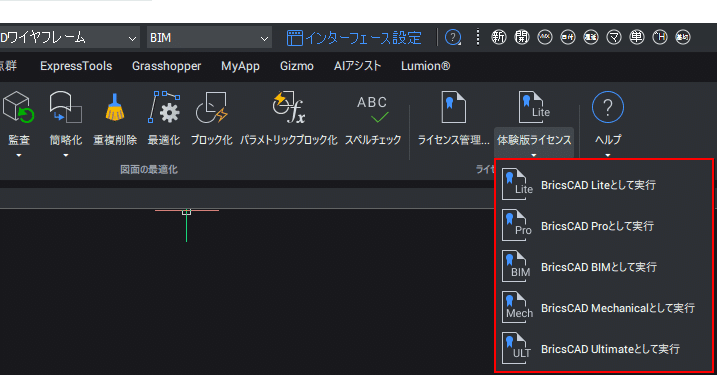Run the 重複削除 broom tool

pos(115,107)
